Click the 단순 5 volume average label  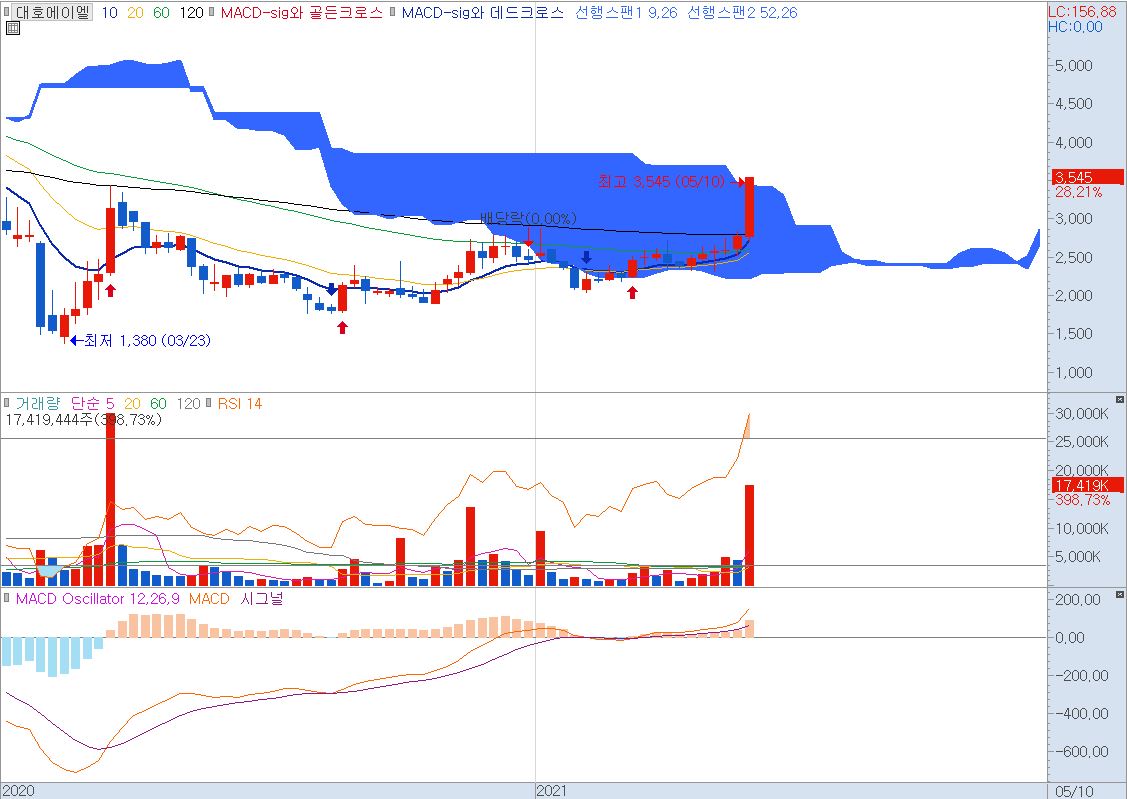[x=93, y=403]
